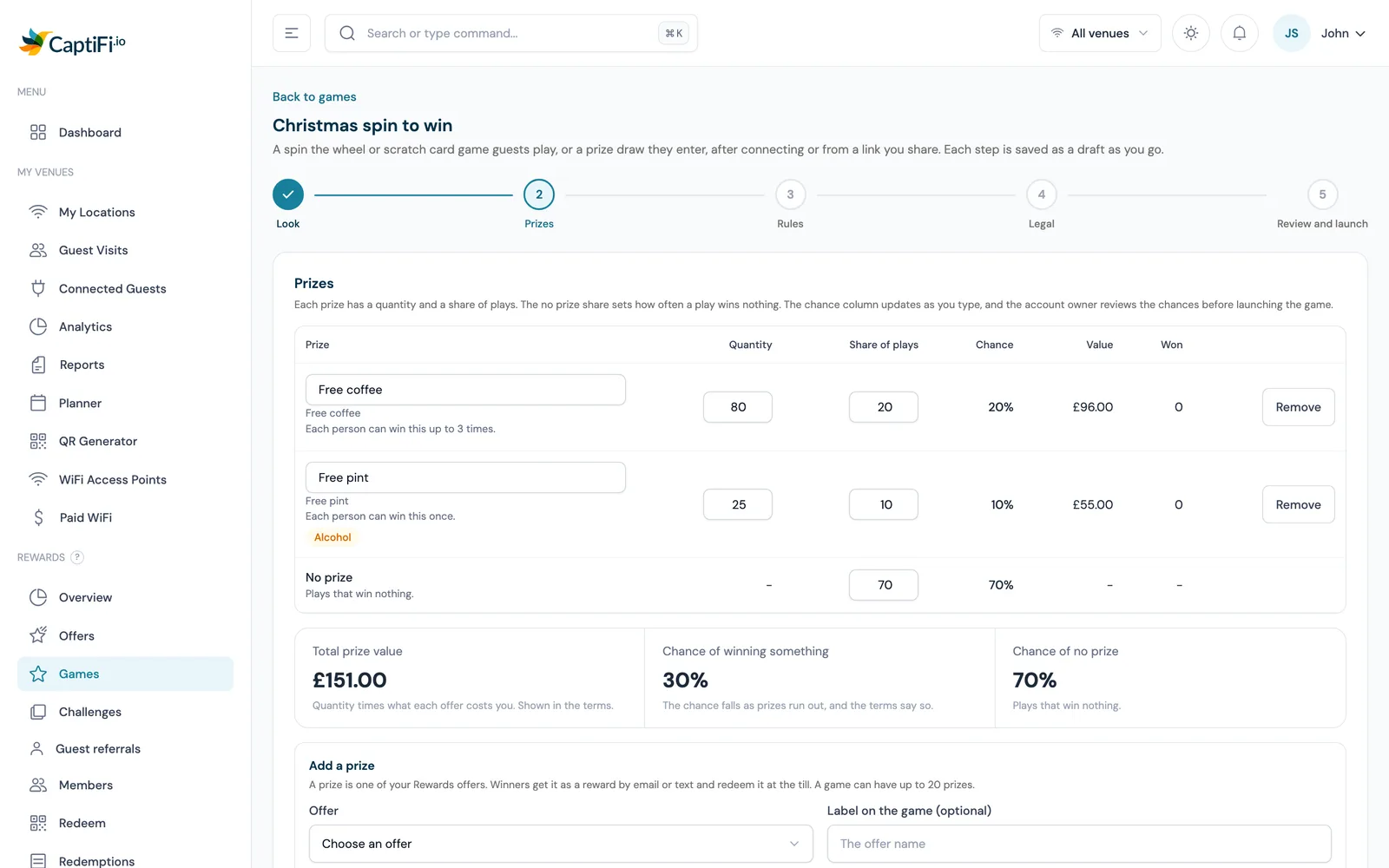The width and height of the screenshot is (1389, 868).
Task: Click the Rewards Overview pie icon
Action: point(38,597)
